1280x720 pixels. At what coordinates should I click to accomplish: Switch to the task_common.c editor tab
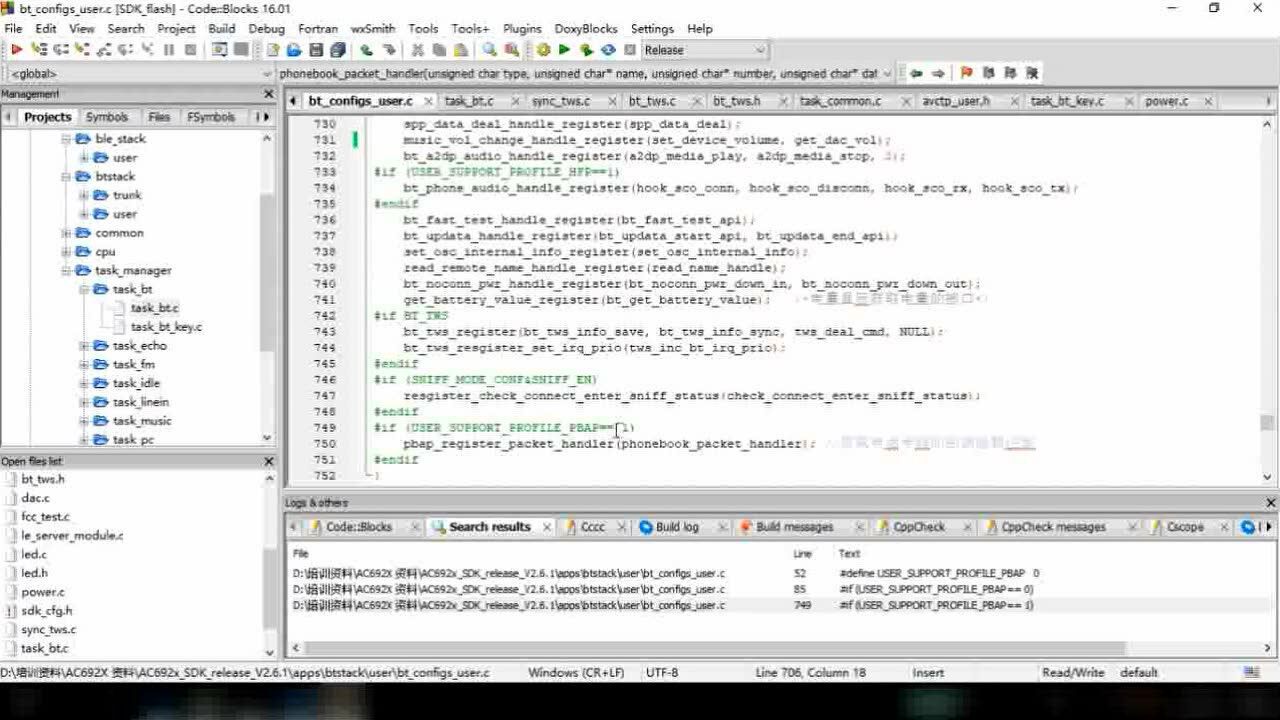click(840, 101)
